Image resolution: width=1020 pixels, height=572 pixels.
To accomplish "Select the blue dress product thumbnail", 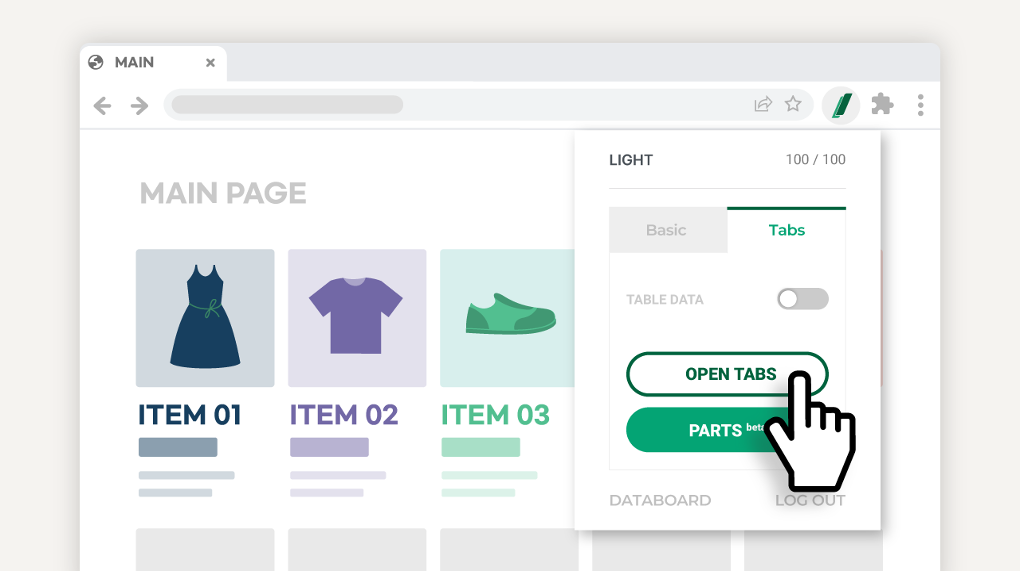I will coord(205,318).
